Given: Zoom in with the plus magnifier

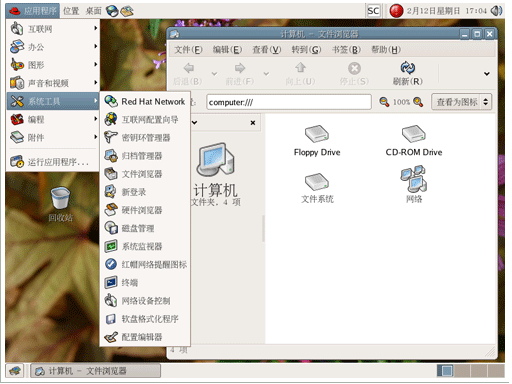Looking at the screenshot, I should click(418, 102).
